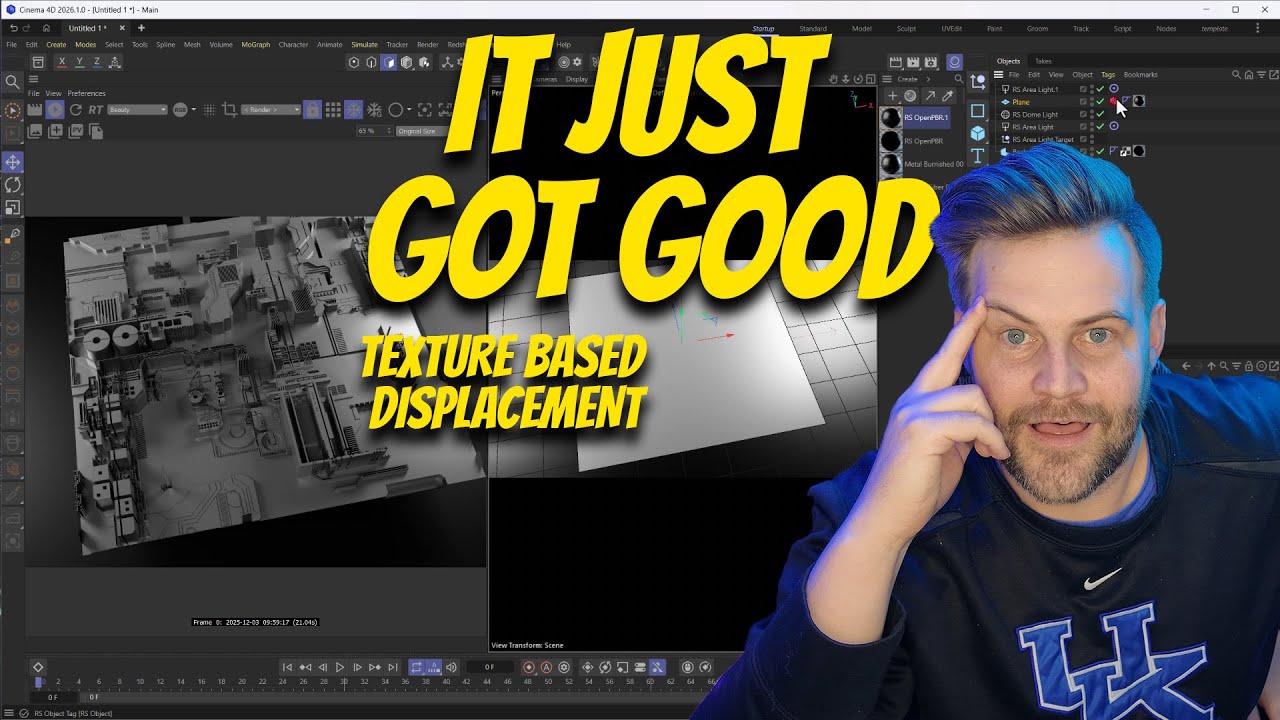The width and height of the screenshot is (1280, 720).
Task: Click the render region crop icon
Action: click(229, 109)
